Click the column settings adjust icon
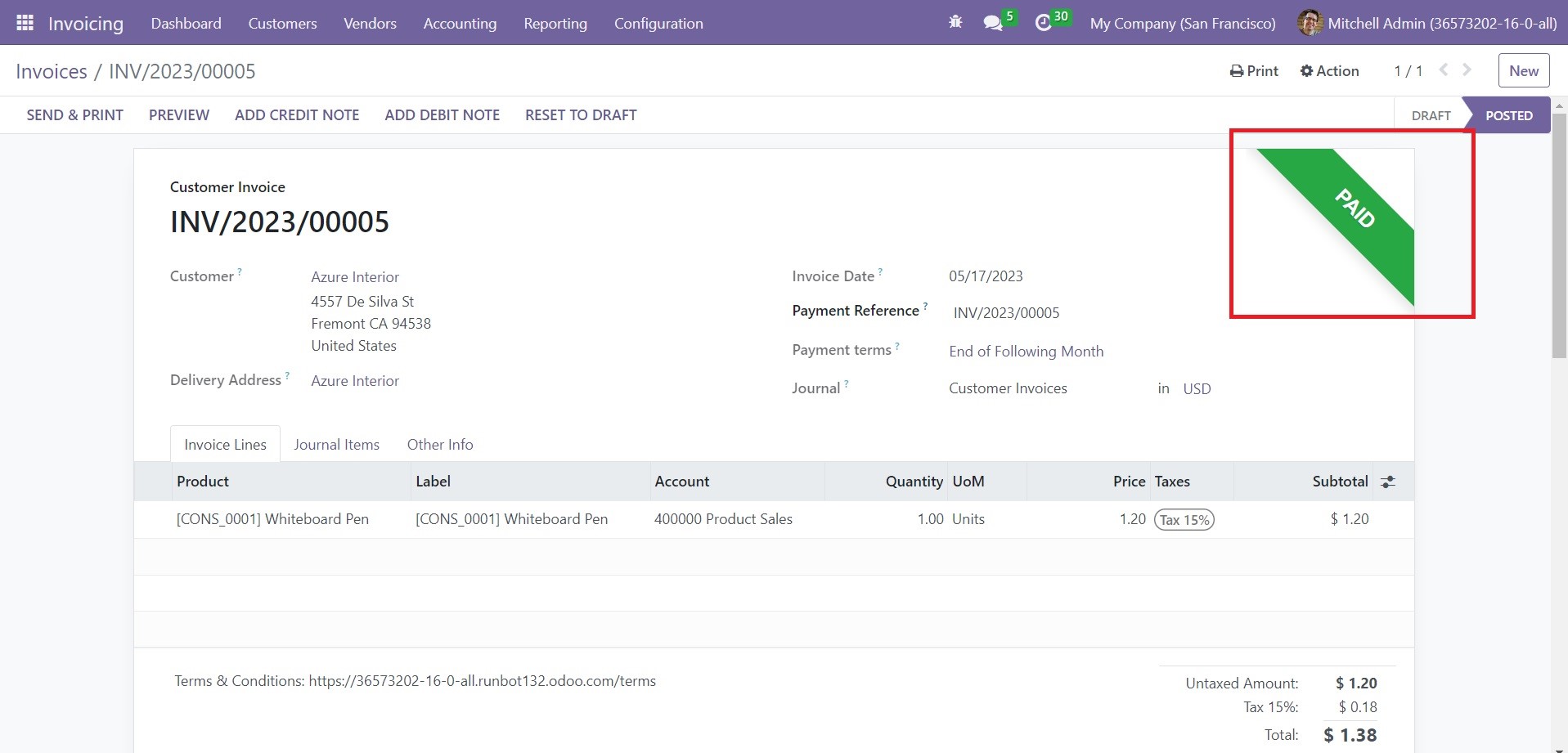 point(1388,482)
